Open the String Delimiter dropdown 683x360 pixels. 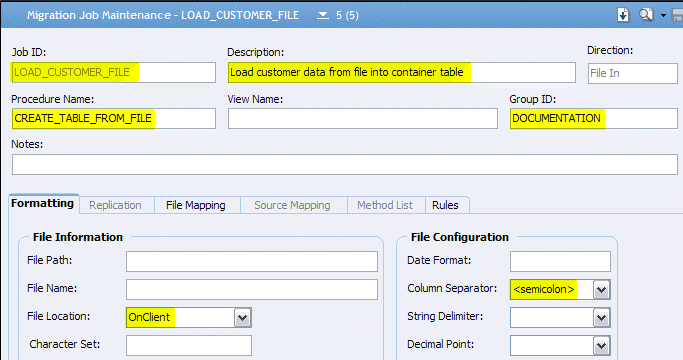tap(601, 318)
